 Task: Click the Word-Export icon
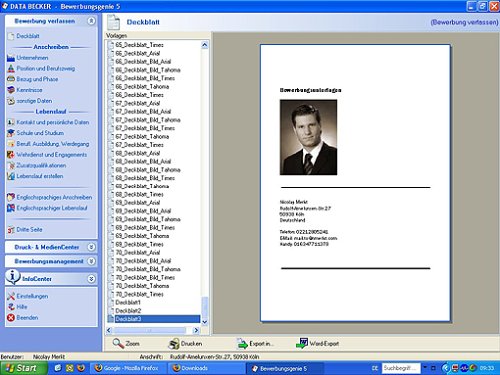click(x=302, y=343)
